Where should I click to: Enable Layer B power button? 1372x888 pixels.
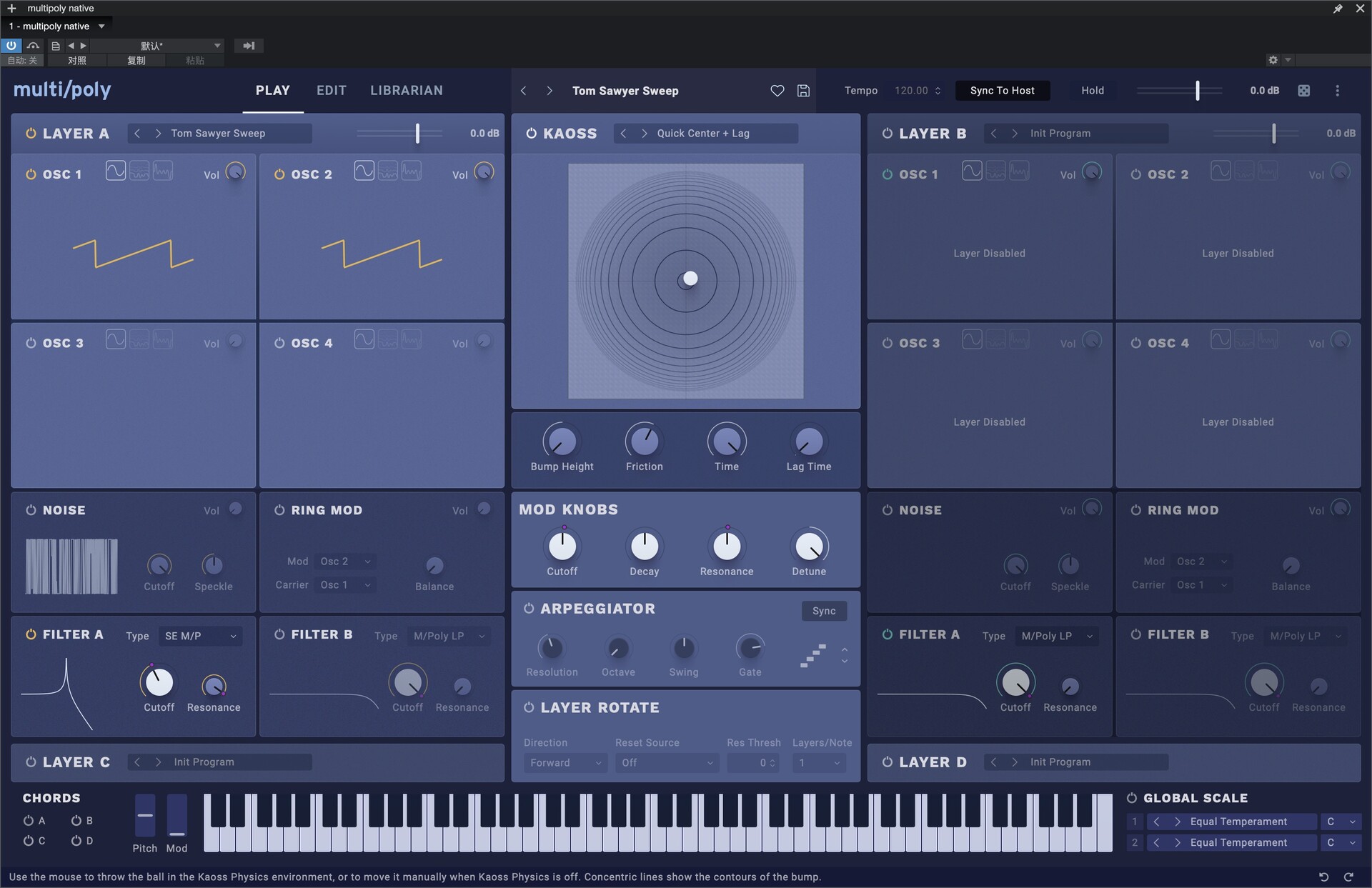click(x=887, y=134)
